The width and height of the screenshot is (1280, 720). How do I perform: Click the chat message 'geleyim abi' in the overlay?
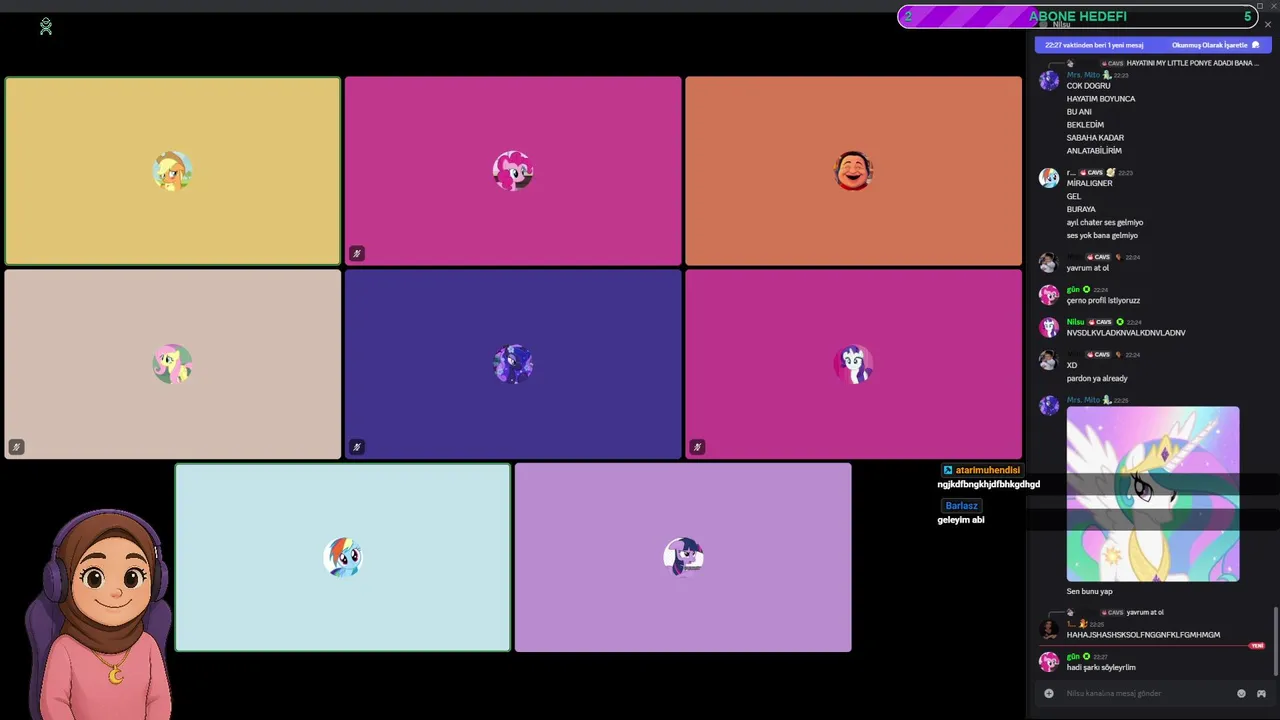[961, 520]
